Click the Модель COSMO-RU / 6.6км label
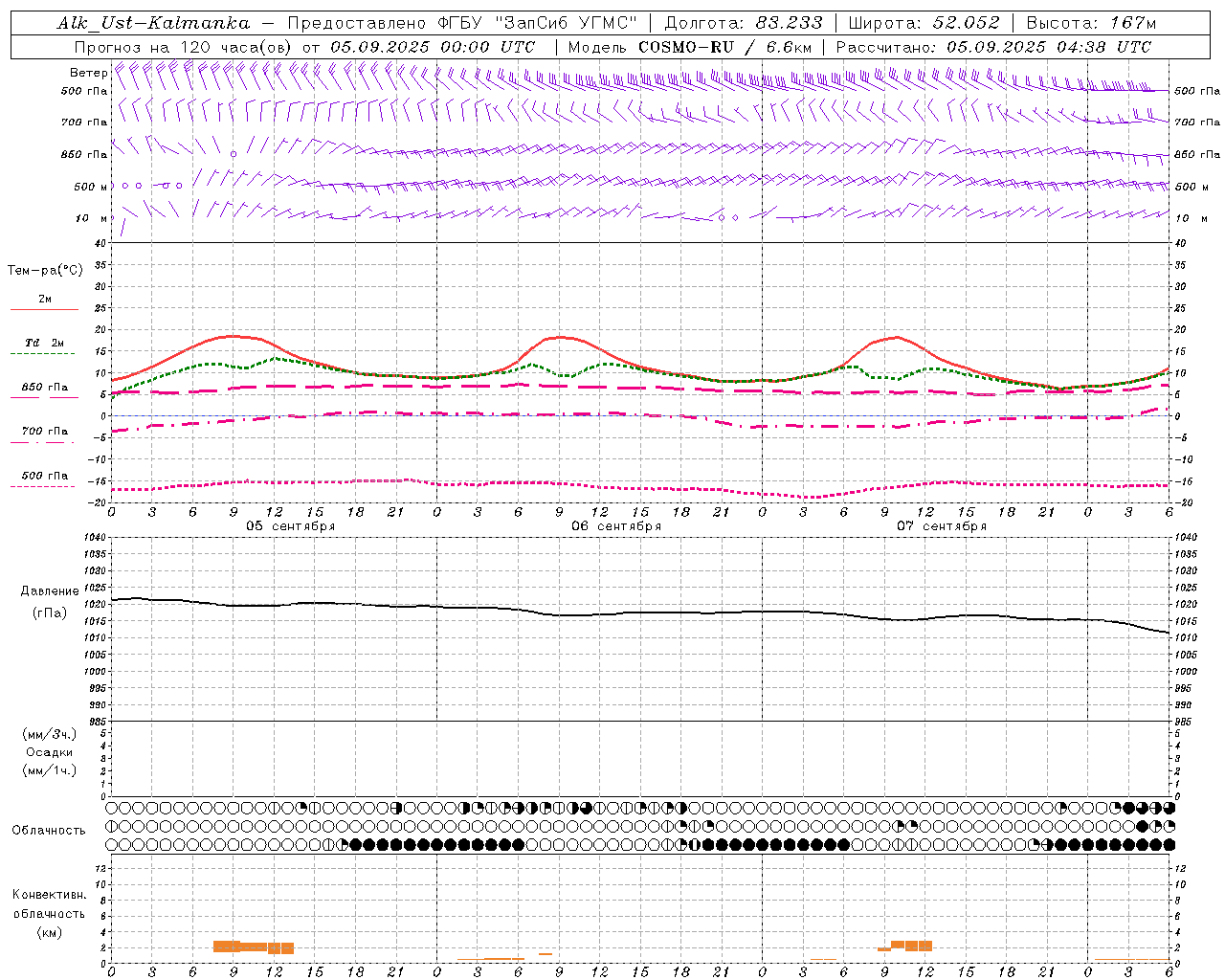 click(690, 47)
